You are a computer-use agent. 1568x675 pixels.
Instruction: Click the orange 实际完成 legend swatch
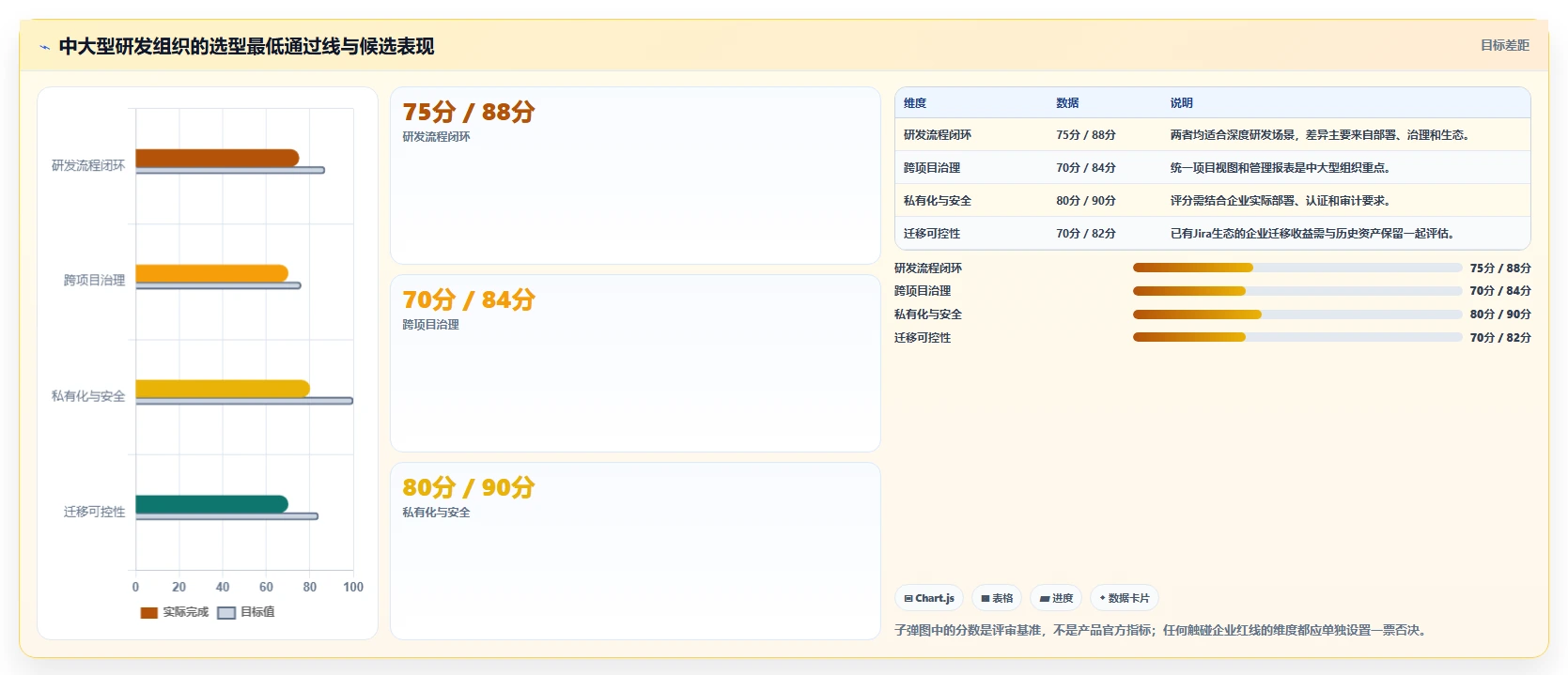click(x=148, y=612)
